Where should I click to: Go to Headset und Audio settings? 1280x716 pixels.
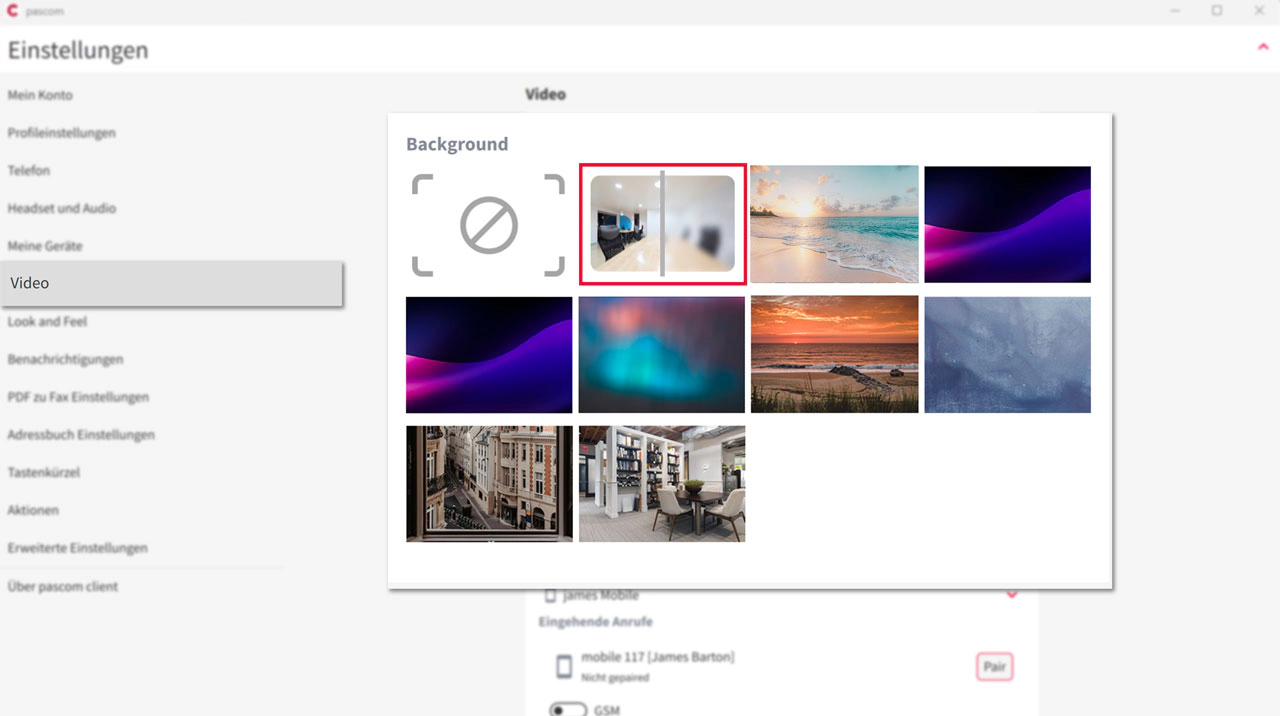tap(62, 208)
